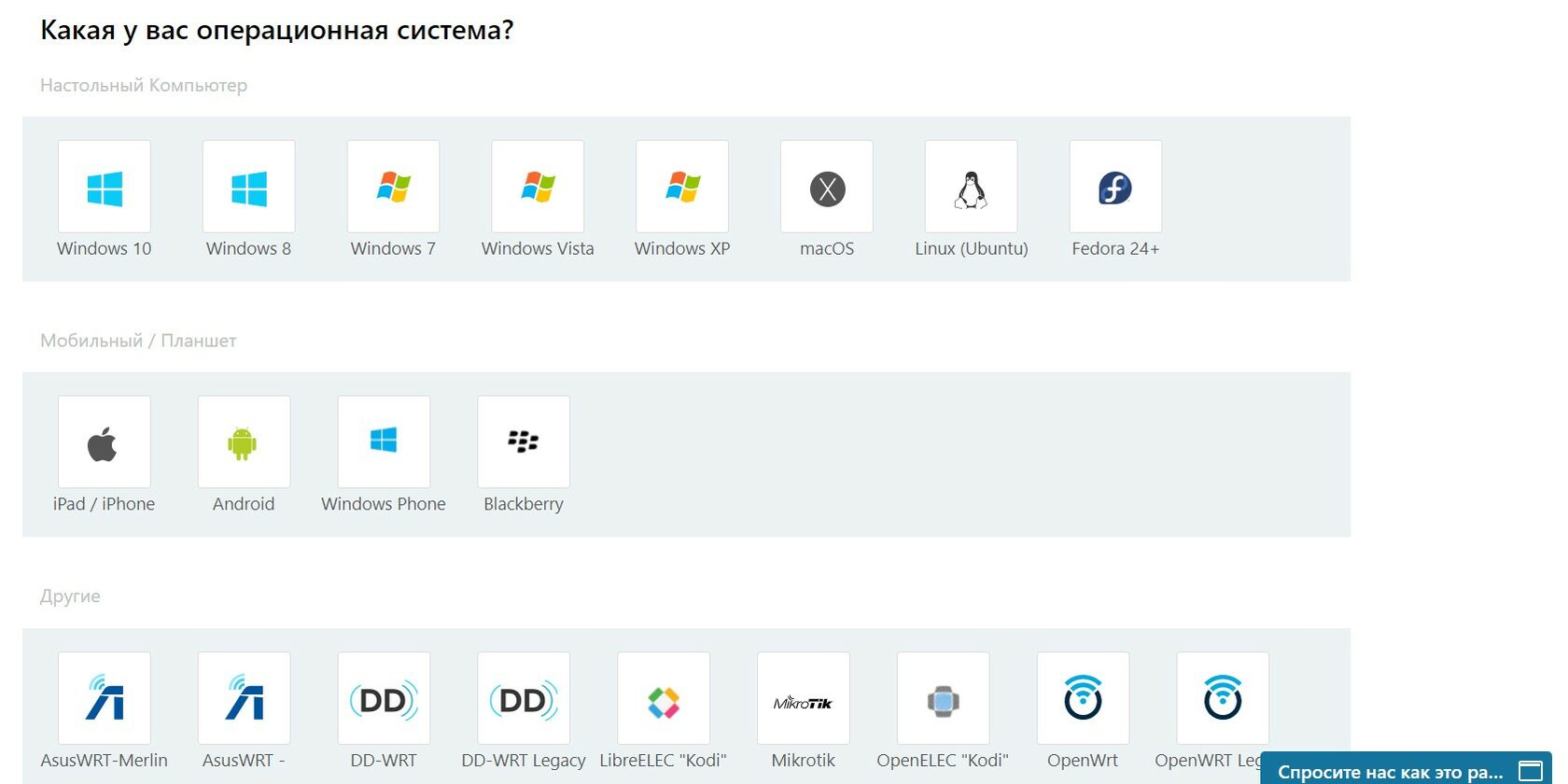Viewport: 1568px width, 784px height.
Task: Click the 'Android' text label
Action: point(244,504)
